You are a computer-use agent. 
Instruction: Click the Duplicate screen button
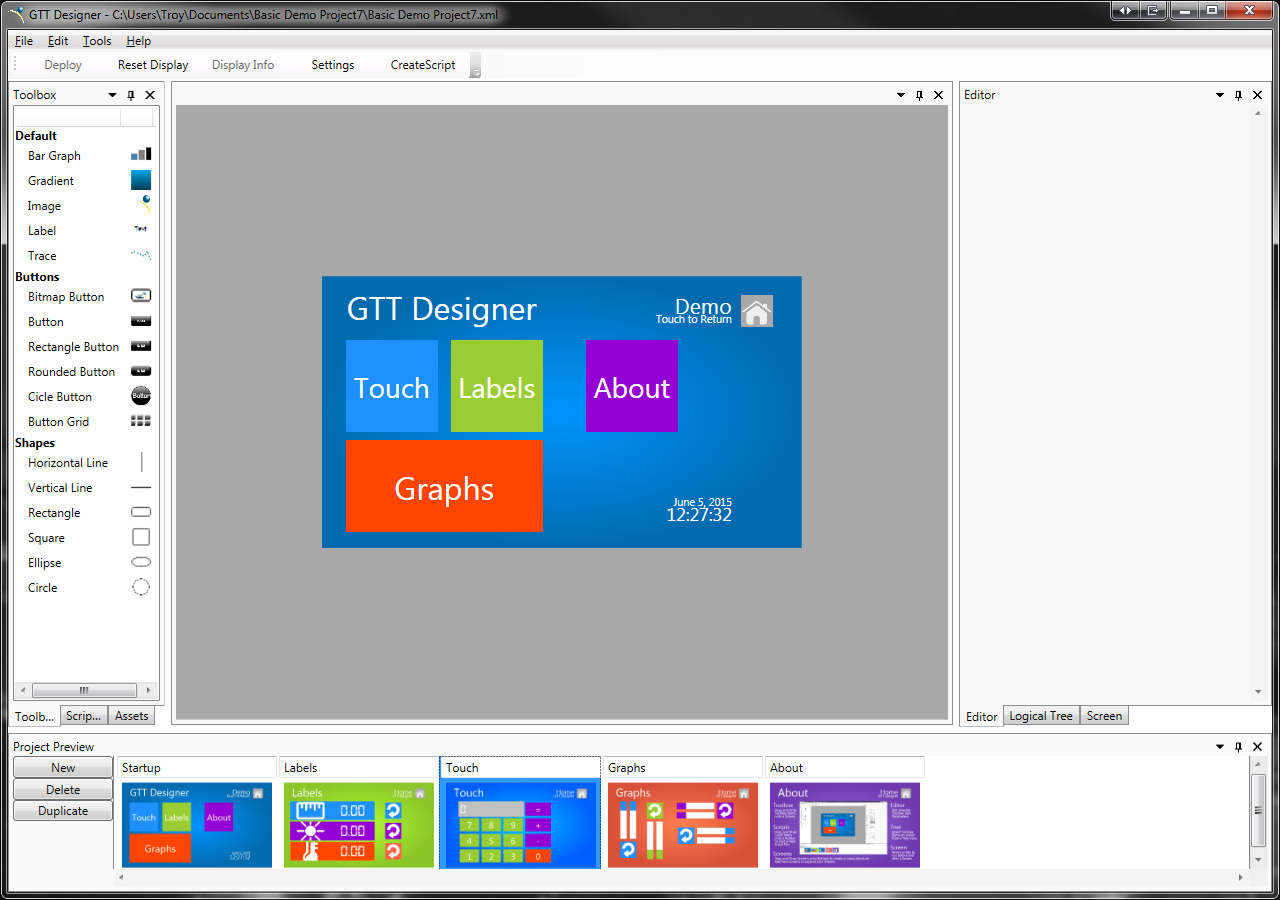[x=63, y=811]
